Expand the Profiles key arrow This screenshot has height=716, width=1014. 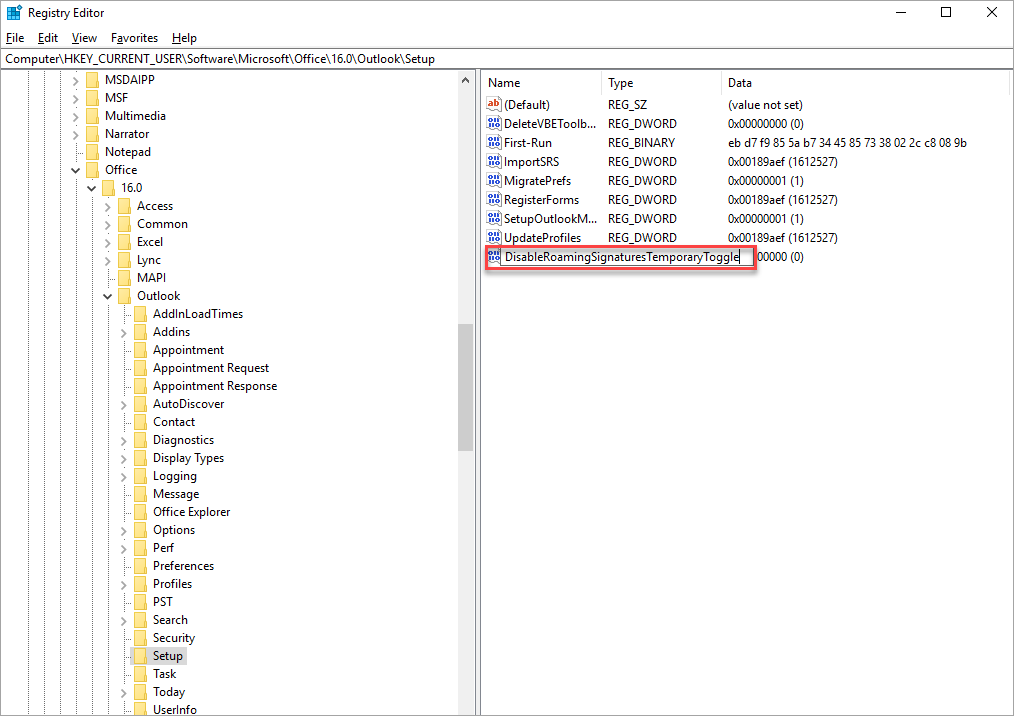coord(124,584)
